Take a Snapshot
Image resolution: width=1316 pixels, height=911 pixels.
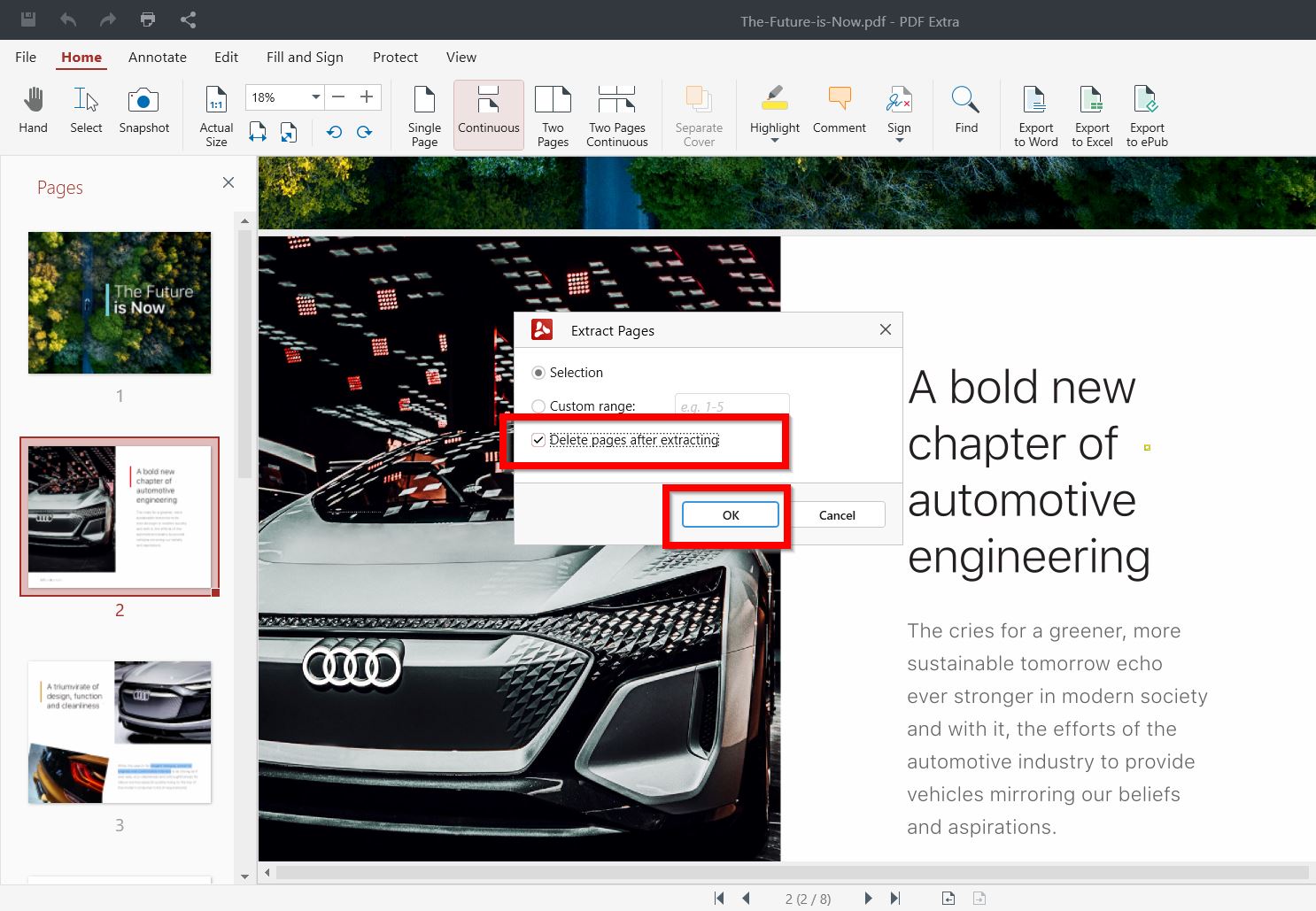click(x=143, y=111)
